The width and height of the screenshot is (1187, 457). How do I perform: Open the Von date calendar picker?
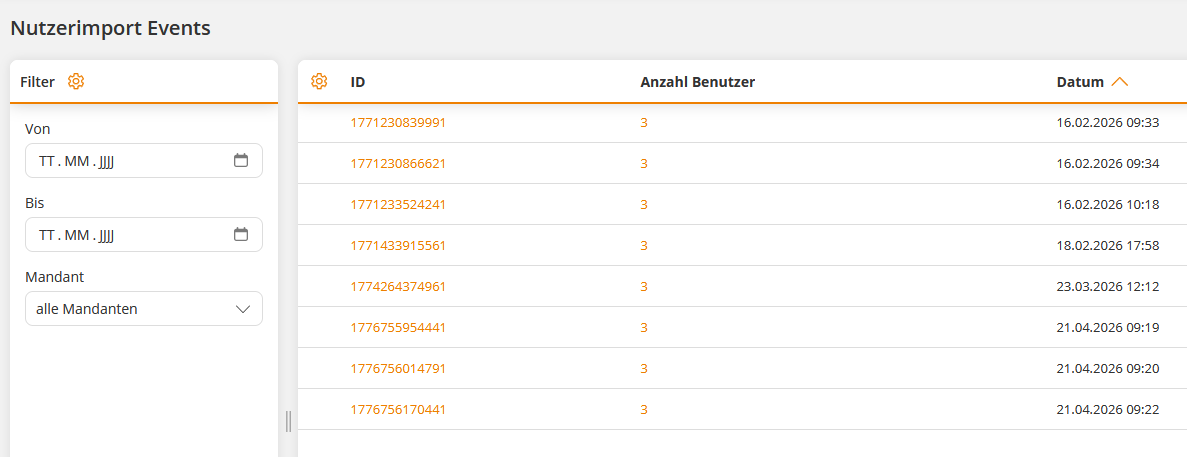tap(241, 160)
